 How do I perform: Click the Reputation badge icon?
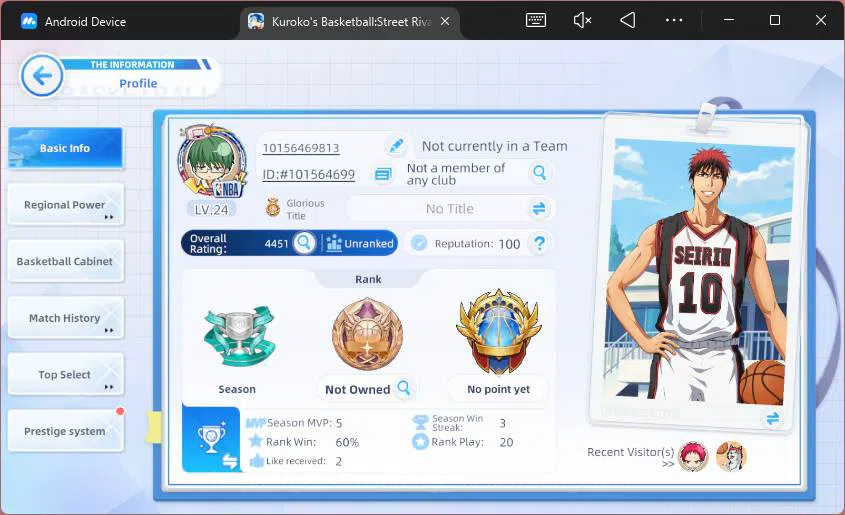(x=419, y=243)
